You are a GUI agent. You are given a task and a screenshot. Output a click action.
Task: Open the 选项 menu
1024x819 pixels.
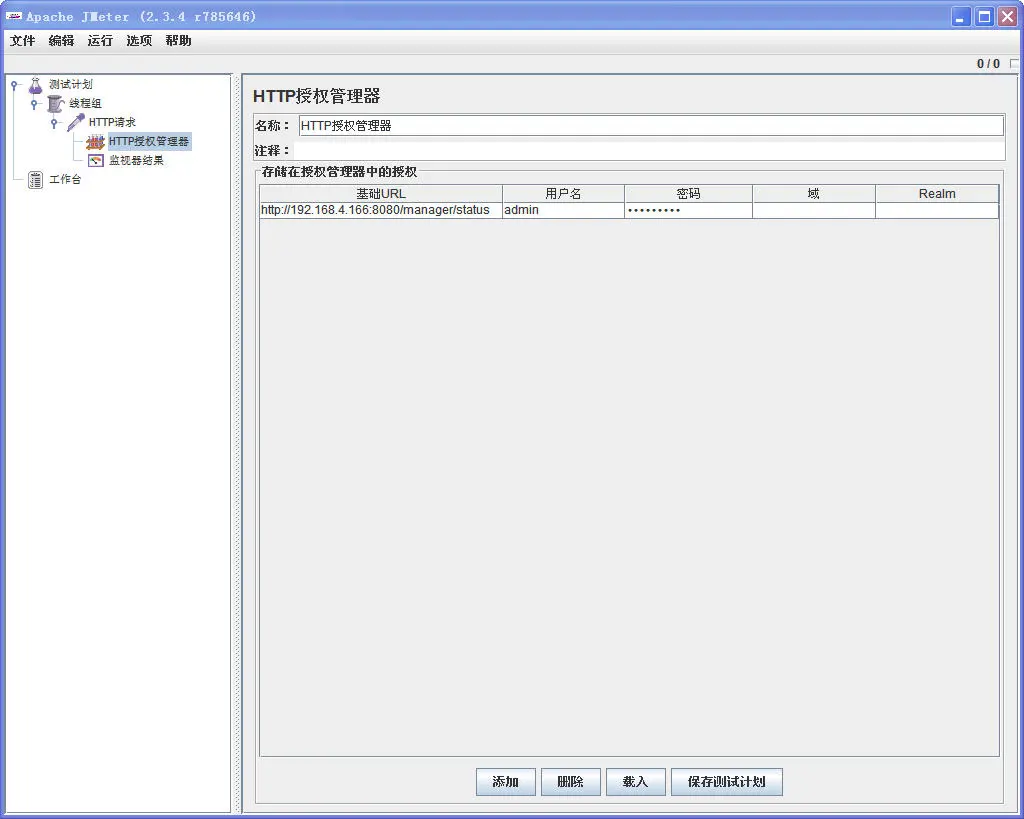pyautogui.click(x=139, y=40)
